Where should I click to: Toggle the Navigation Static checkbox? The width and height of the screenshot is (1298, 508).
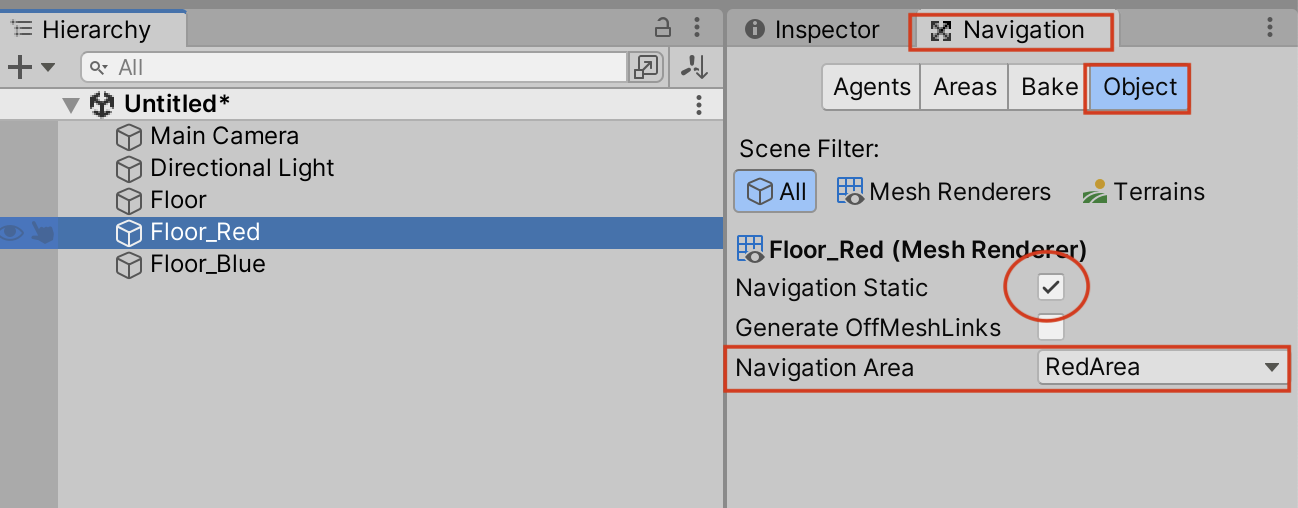[x=1050, y=288]
